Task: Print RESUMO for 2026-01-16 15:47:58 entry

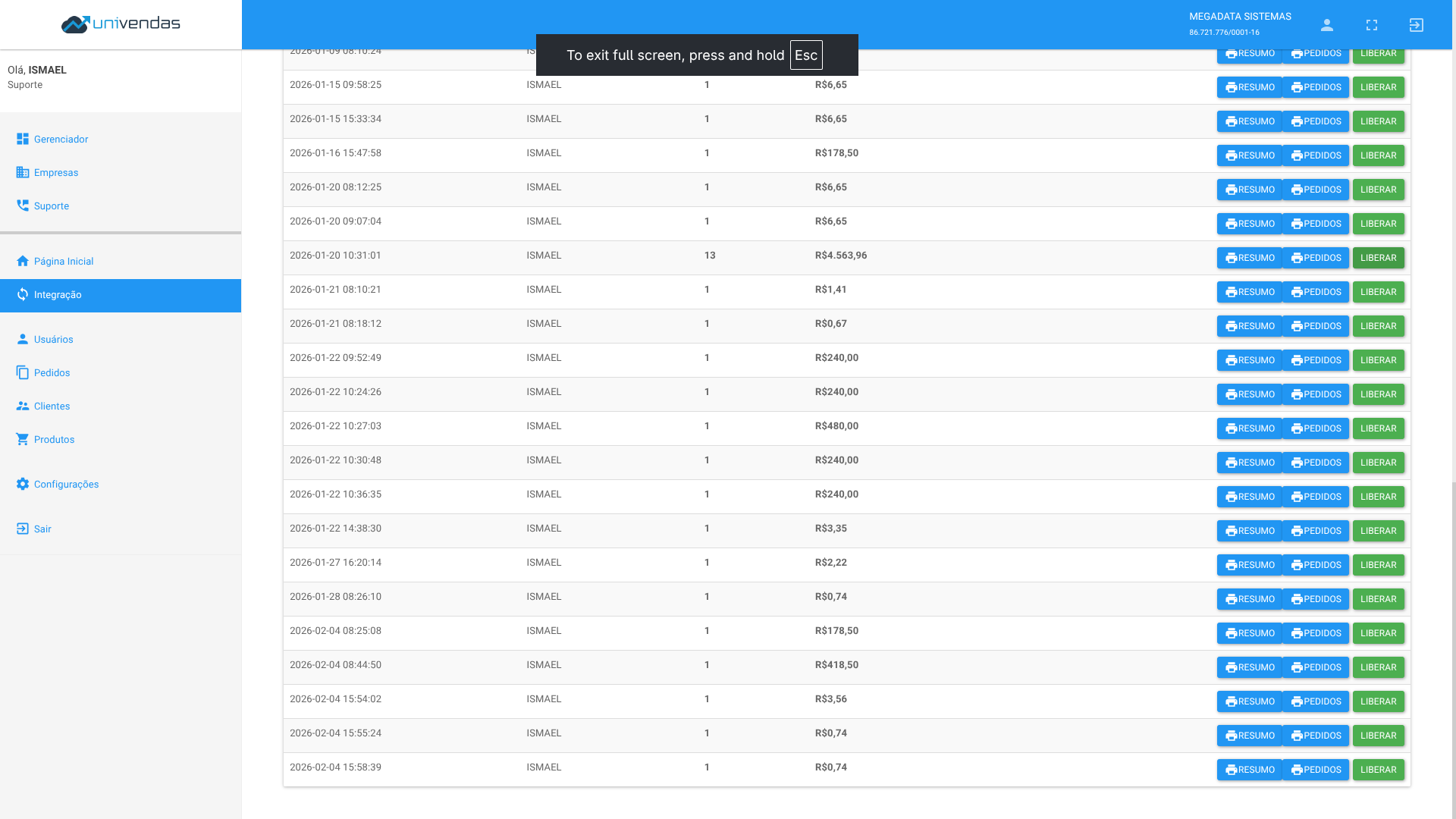Action: [x=1249, y=155]
